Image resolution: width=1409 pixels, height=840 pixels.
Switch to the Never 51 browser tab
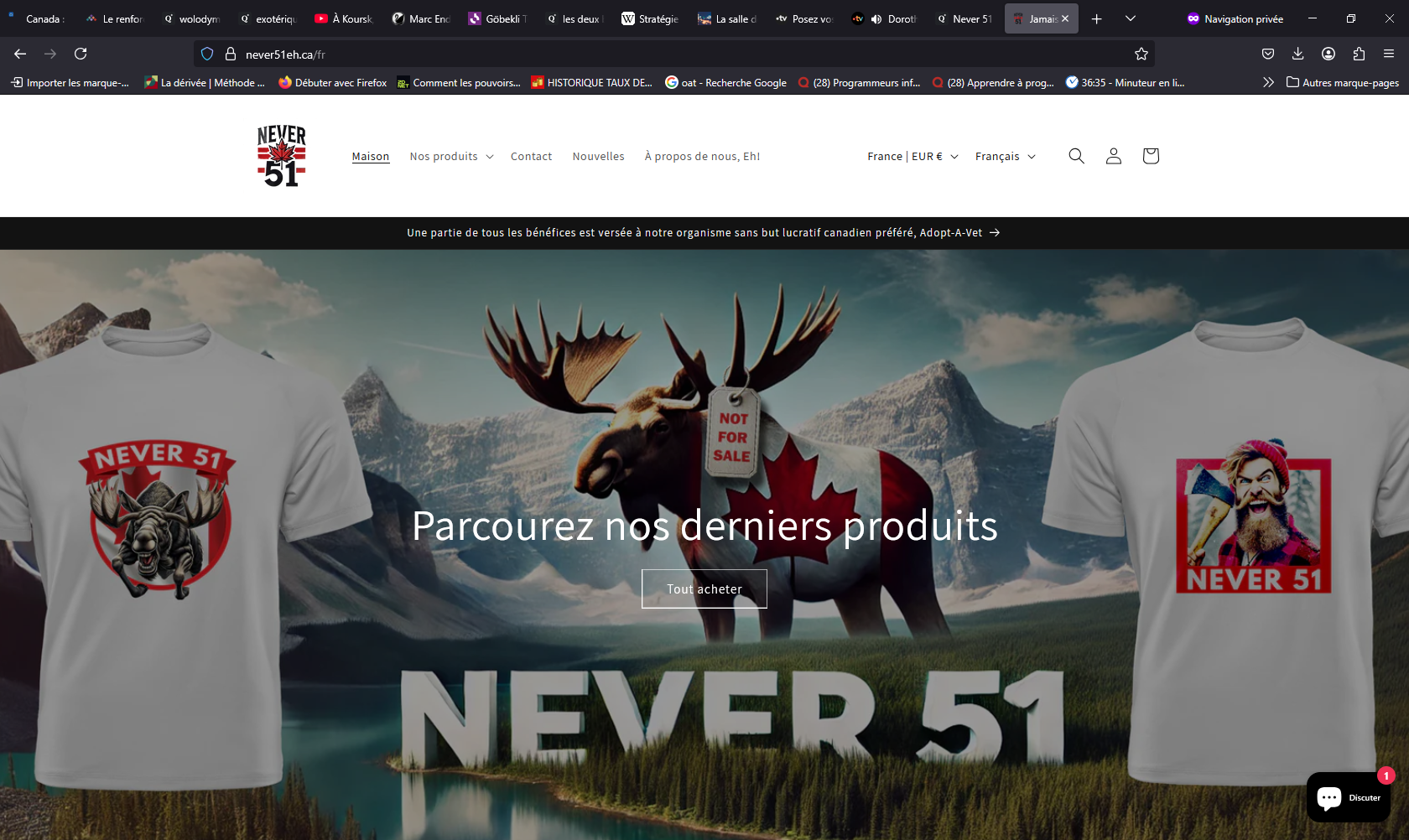click(965, 18)
